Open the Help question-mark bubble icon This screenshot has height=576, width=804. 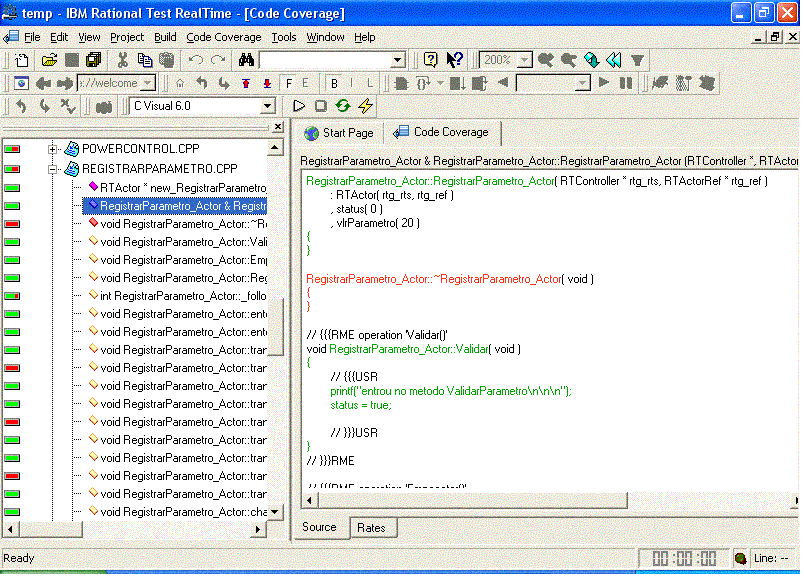tap(431, 60)
